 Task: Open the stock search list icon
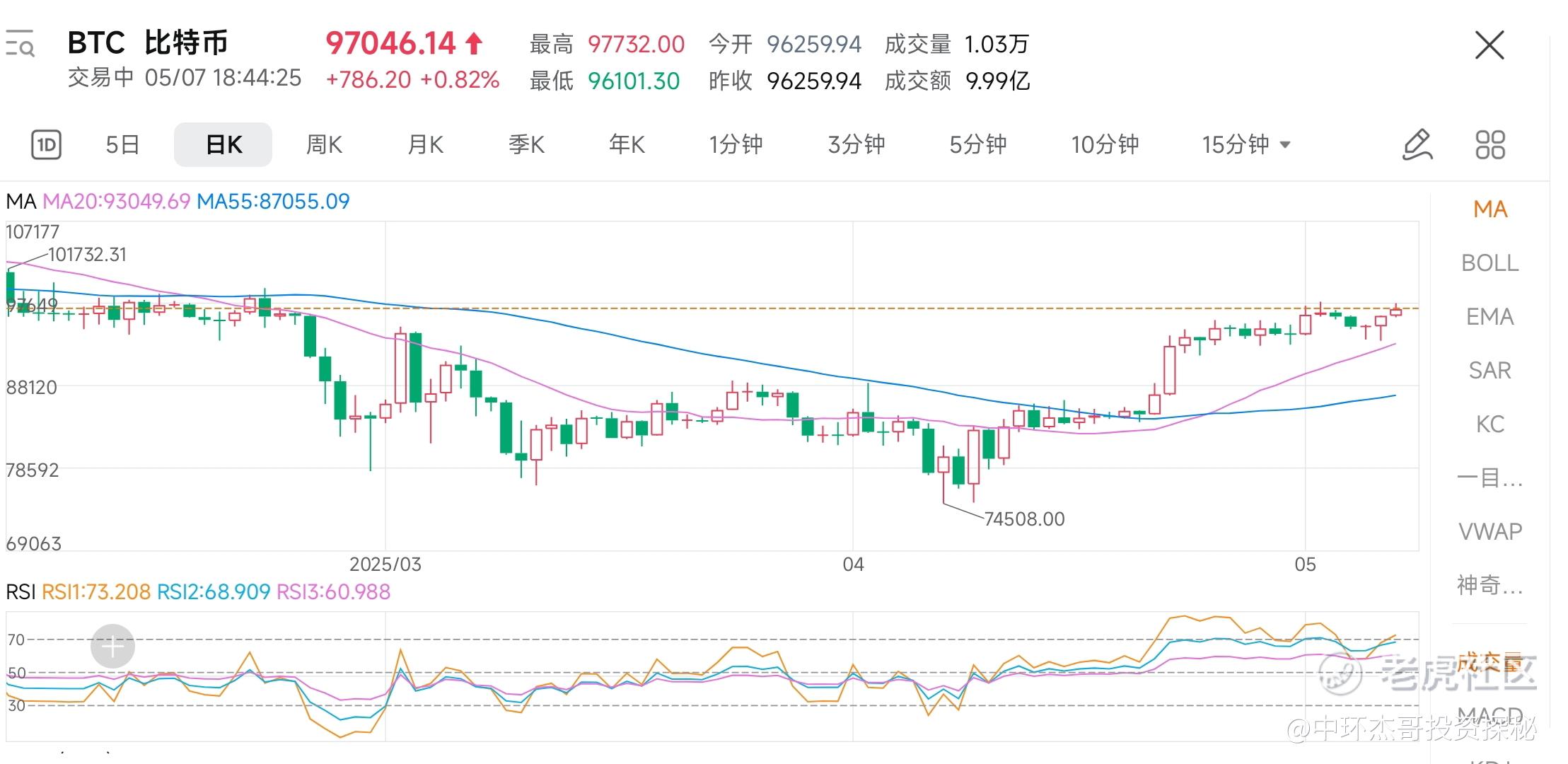coord(20,43)
